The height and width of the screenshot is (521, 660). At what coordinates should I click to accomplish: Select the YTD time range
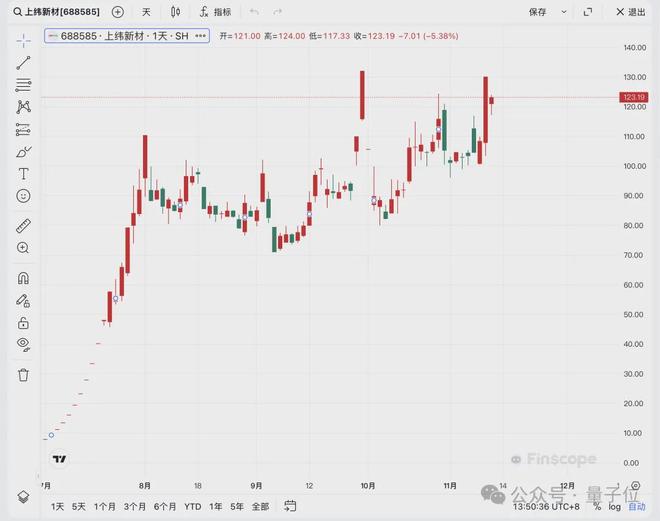tap(193, 507)
